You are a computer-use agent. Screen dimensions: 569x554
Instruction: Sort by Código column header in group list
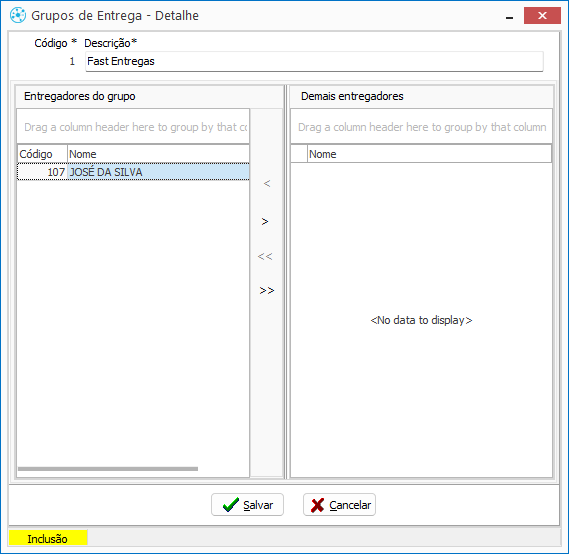tap(42, 154)
